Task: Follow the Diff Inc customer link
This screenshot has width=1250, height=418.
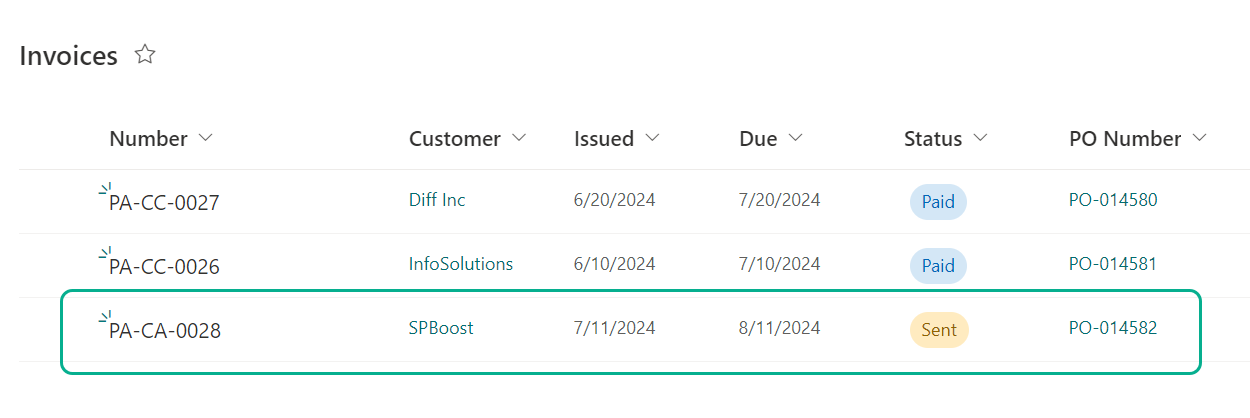Action: point(437,200)
